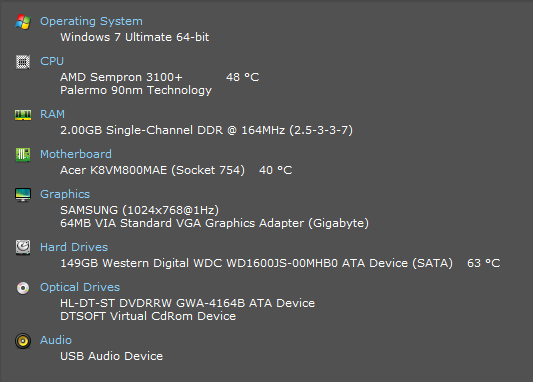The image size is (533, 382).
Task: Open the RAM section heading
Action: click(x=52, y=114)
